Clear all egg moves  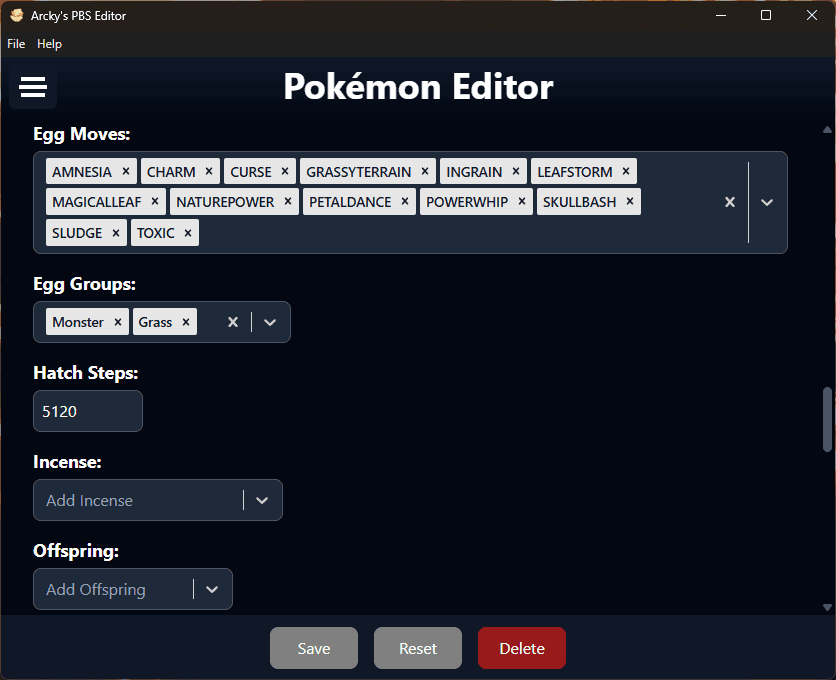730,202
